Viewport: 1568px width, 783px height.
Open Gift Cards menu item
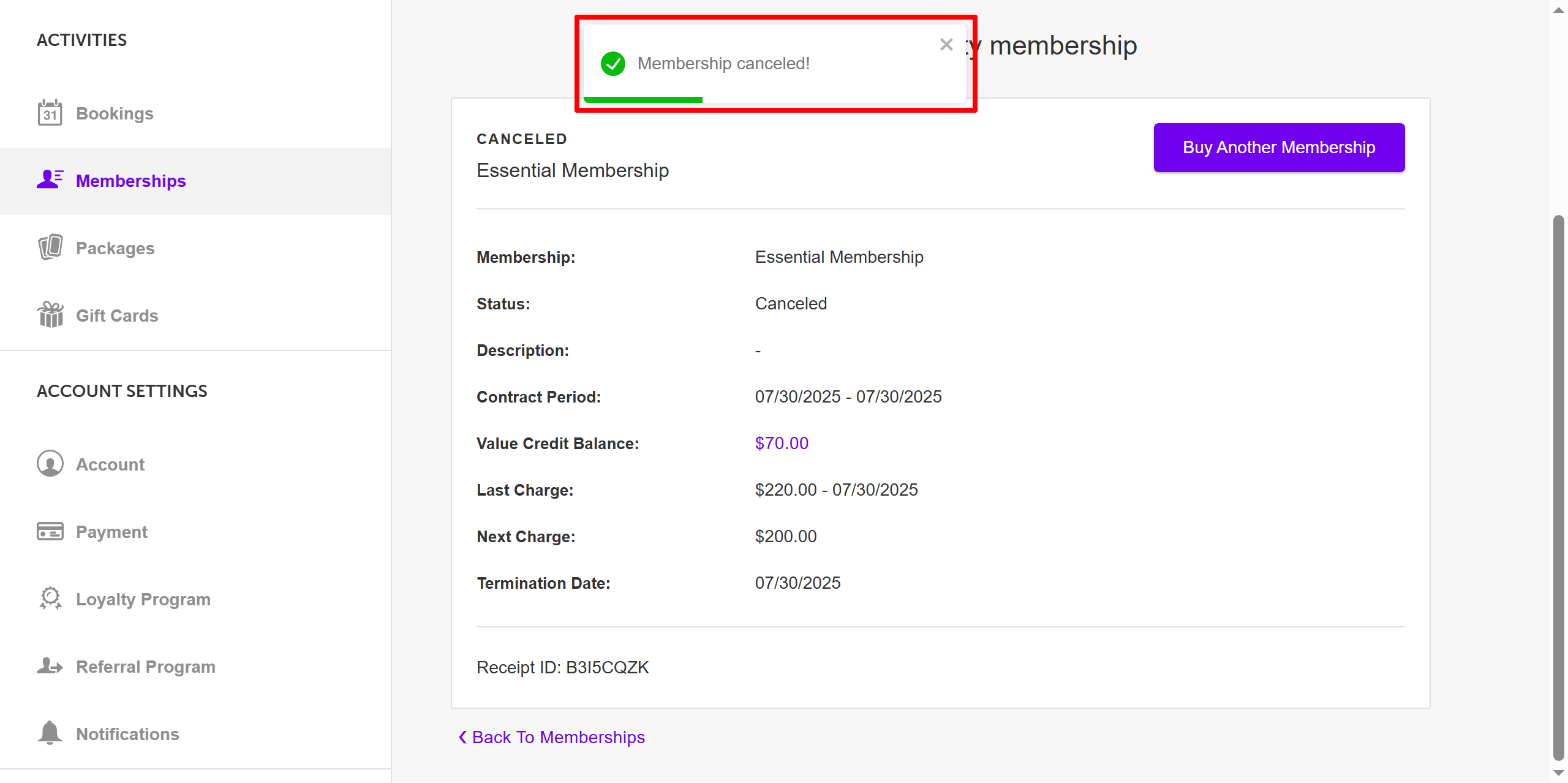116,316
